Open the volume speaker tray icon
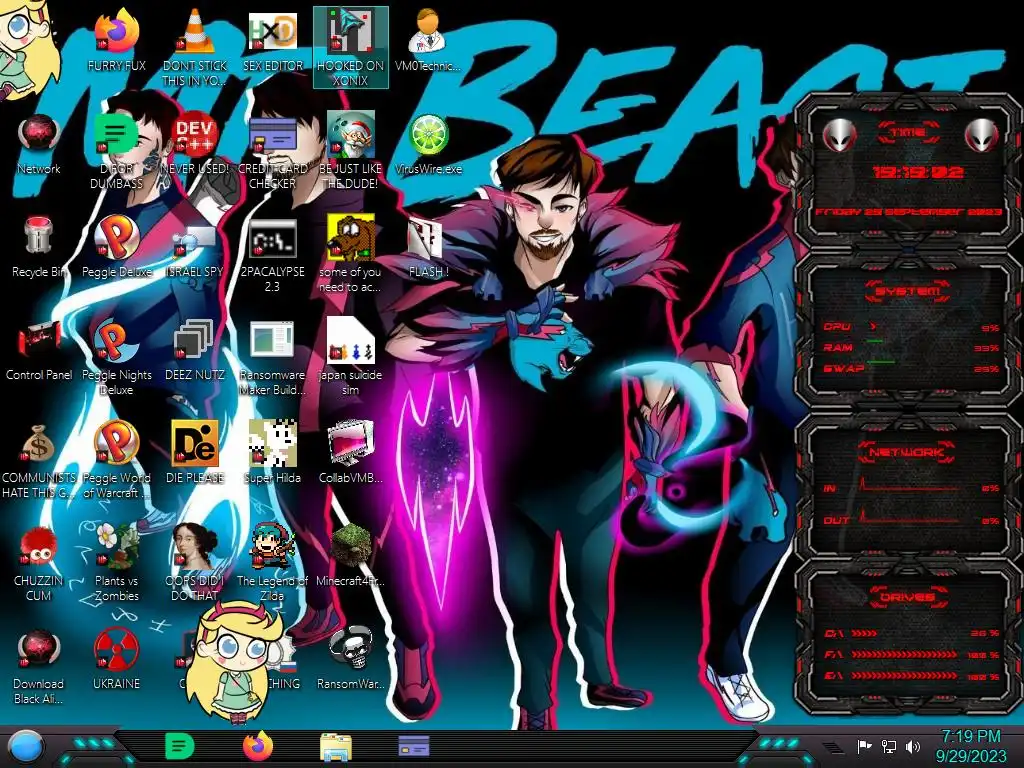The image size is (1024, 768). coord(913,746)
